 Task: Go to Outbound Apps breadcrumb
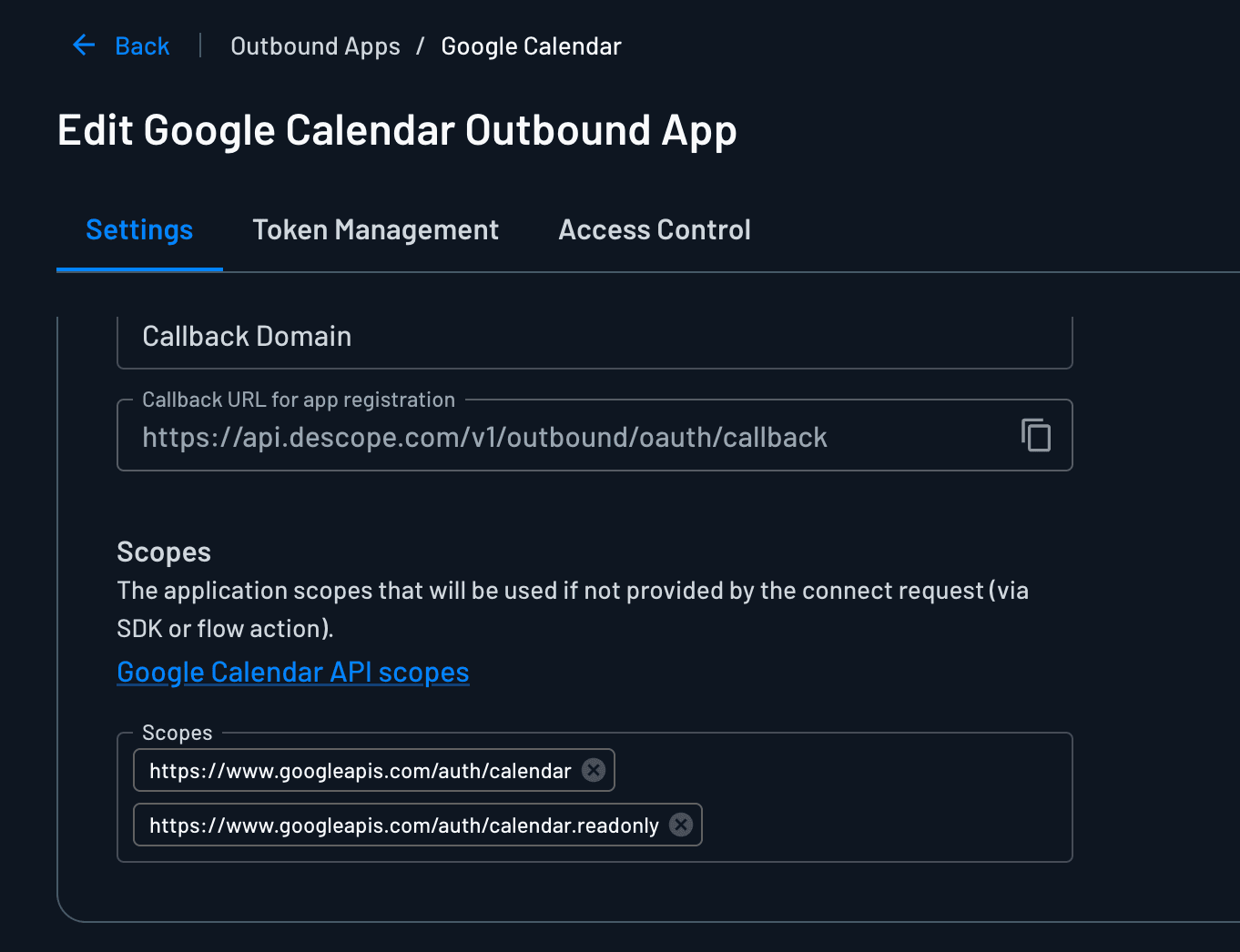point(315,46)
